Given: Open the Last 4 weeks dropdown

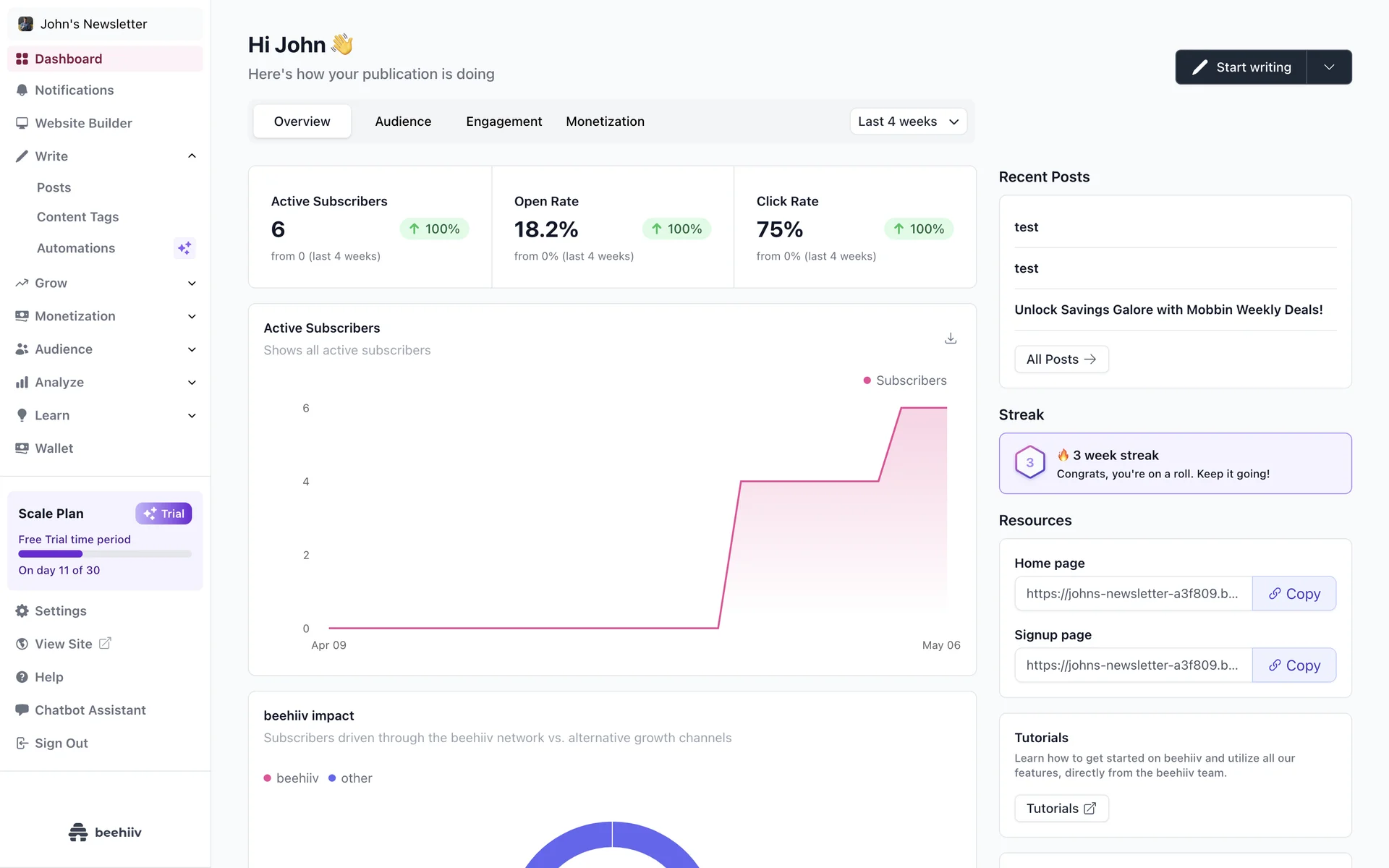Looking at the screenshot, I should (x=908, y=122).
